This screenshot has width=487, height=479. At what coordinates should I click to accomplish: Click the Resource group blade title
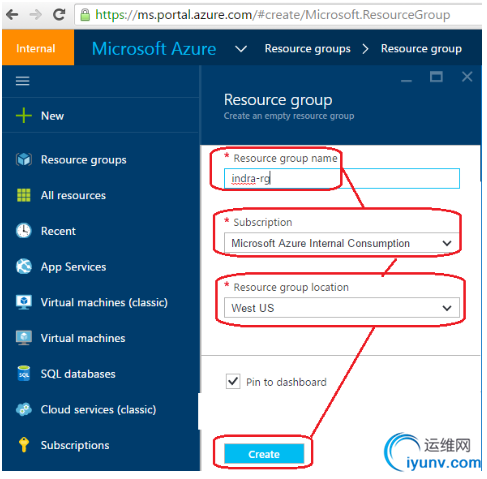(x=278, y=100)
